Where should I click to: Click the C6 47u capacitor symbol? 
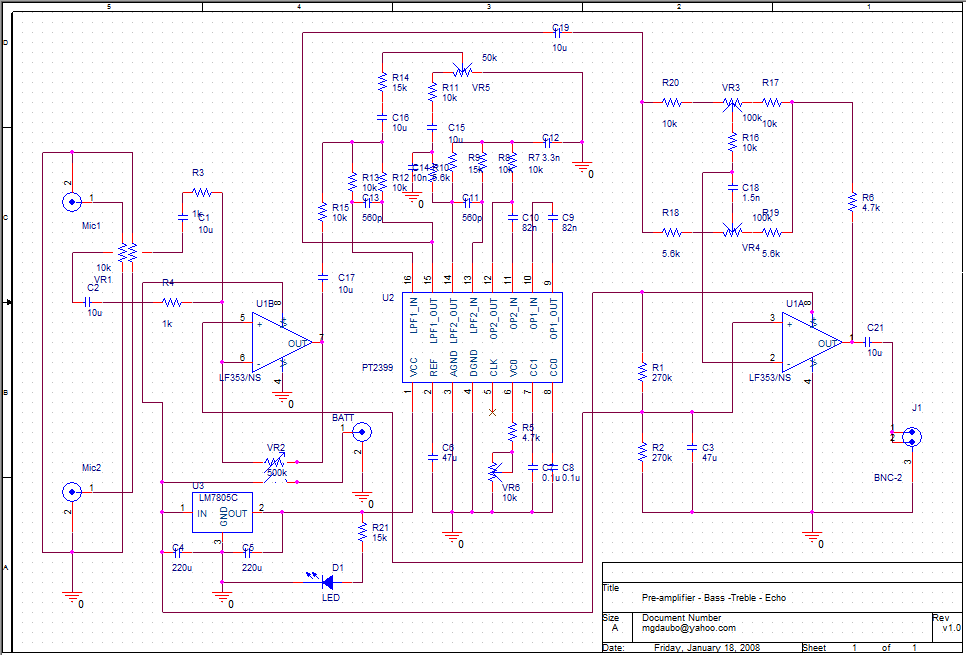(x=432, y=457)
